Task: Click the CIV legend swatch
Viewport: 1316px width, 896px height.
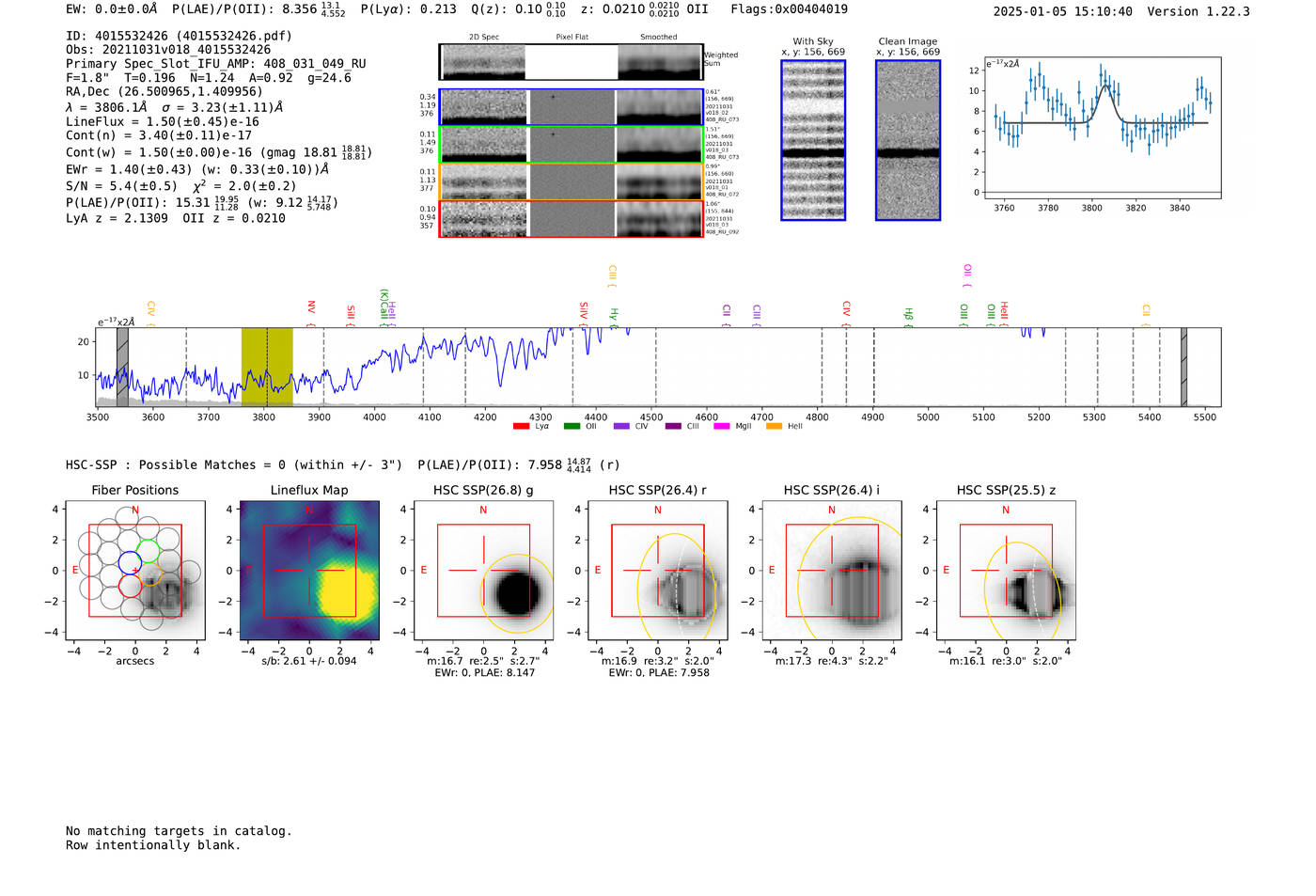Action: (621, 426)
